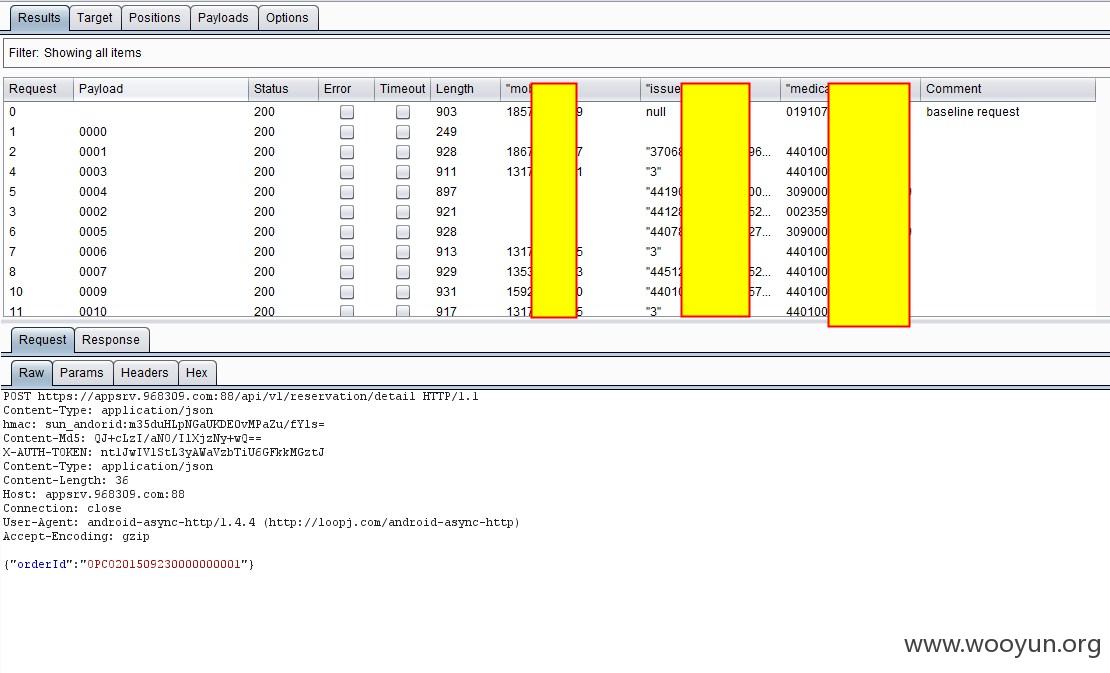
Task: Select row with payload 0000
Action: pos(549,132)
